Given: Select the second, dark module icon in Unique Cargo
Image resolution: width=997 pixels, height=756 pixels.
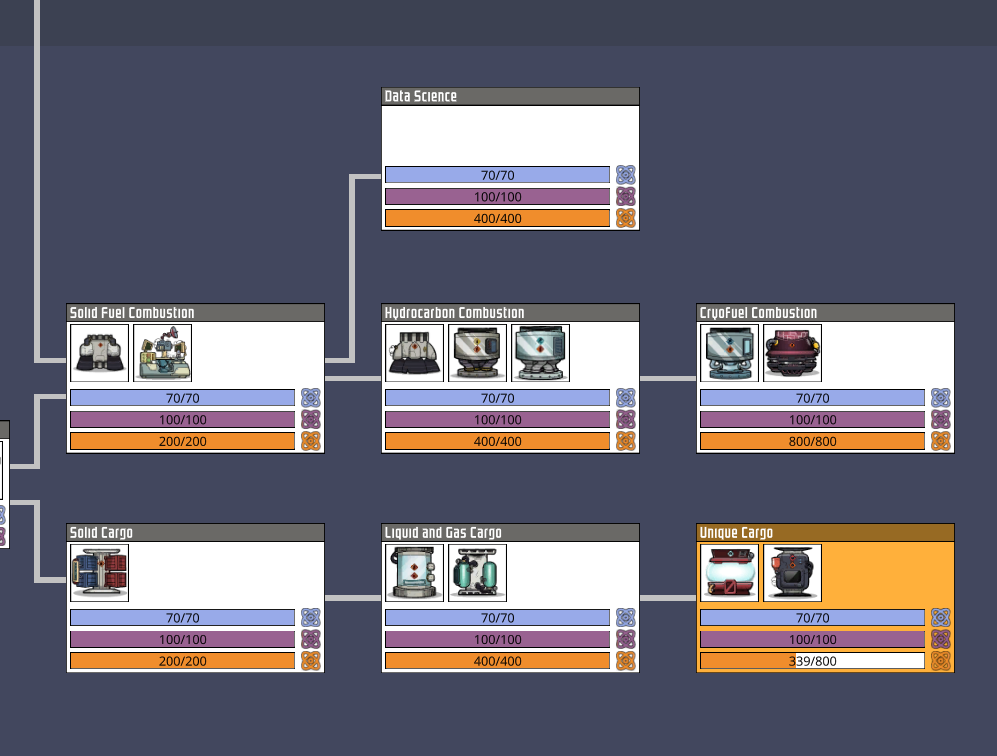Looking at the screenshot, I should [x=793, y=573].
